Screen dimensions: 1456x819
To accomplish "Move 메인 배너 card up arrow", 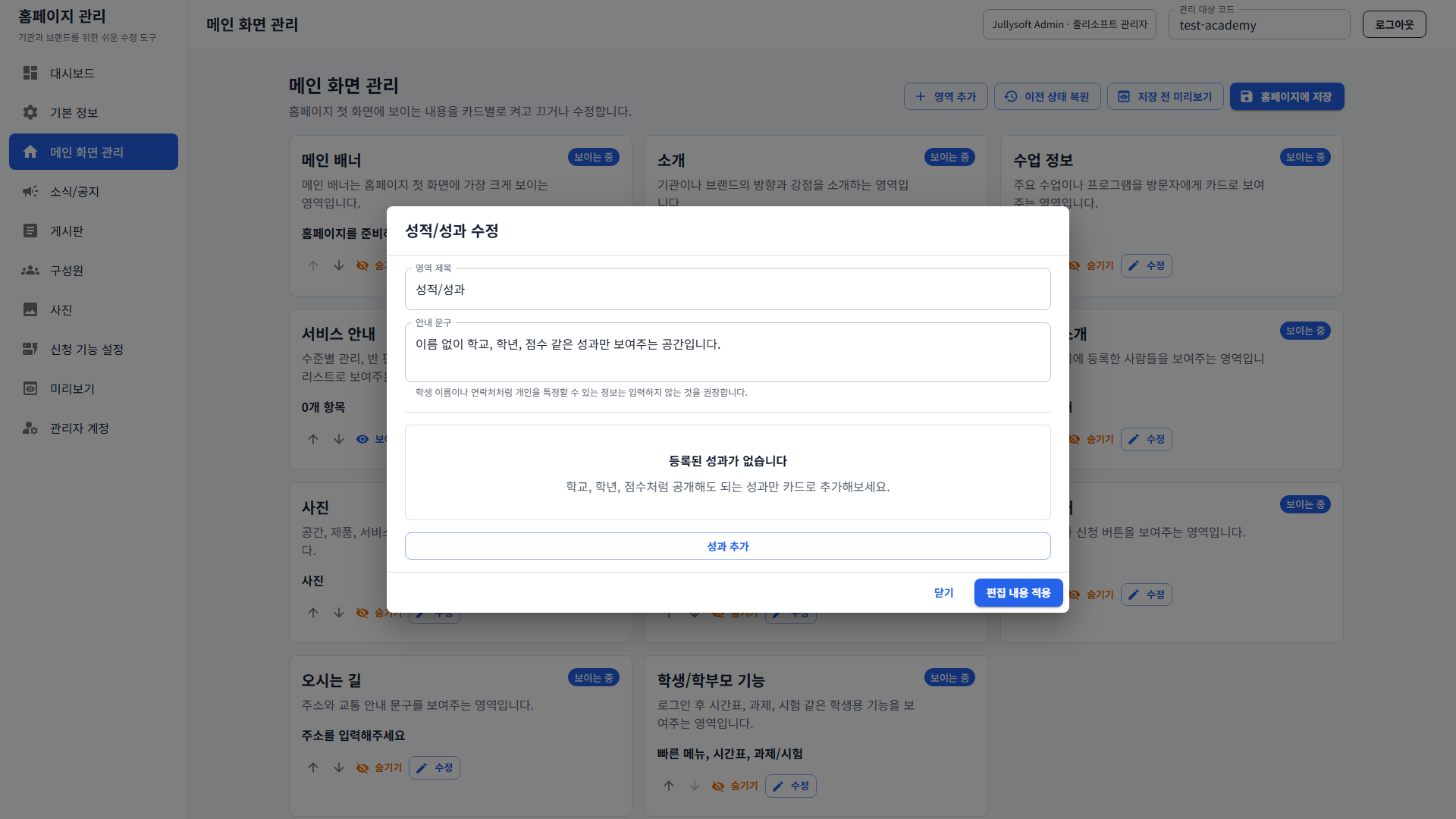I will [x=313, y=265].
